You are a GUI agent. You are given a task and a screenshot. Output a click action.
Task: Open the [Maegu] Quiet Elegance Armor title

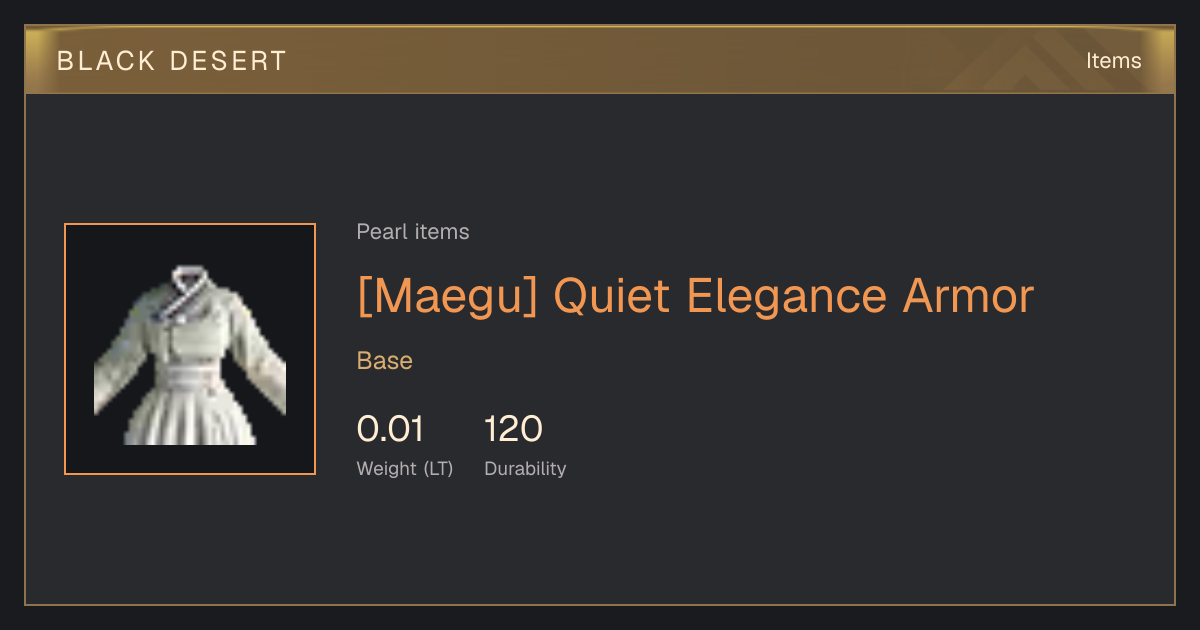695,296
